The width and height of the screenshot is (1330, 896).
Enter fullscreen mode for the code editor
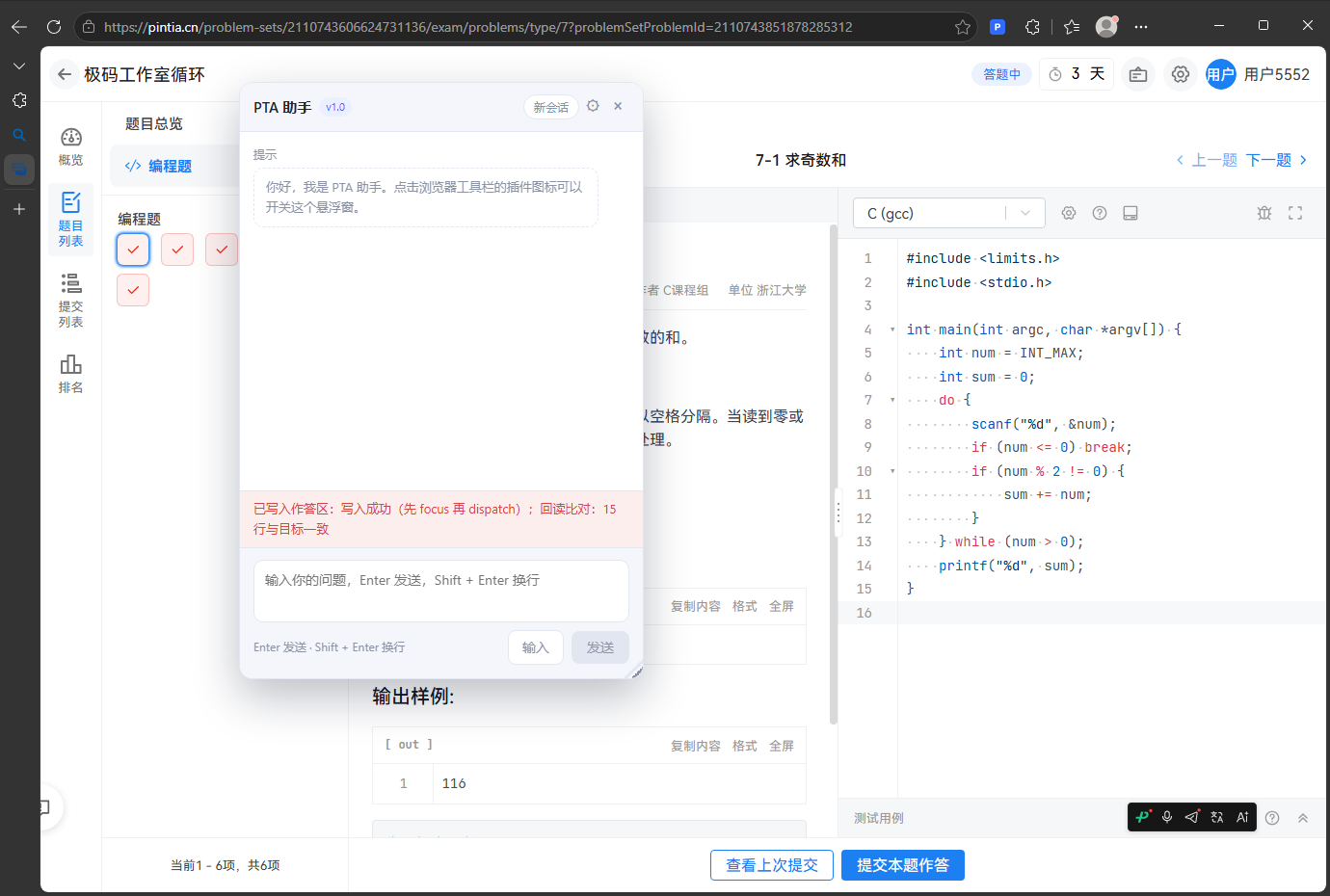coord(1295,213)
